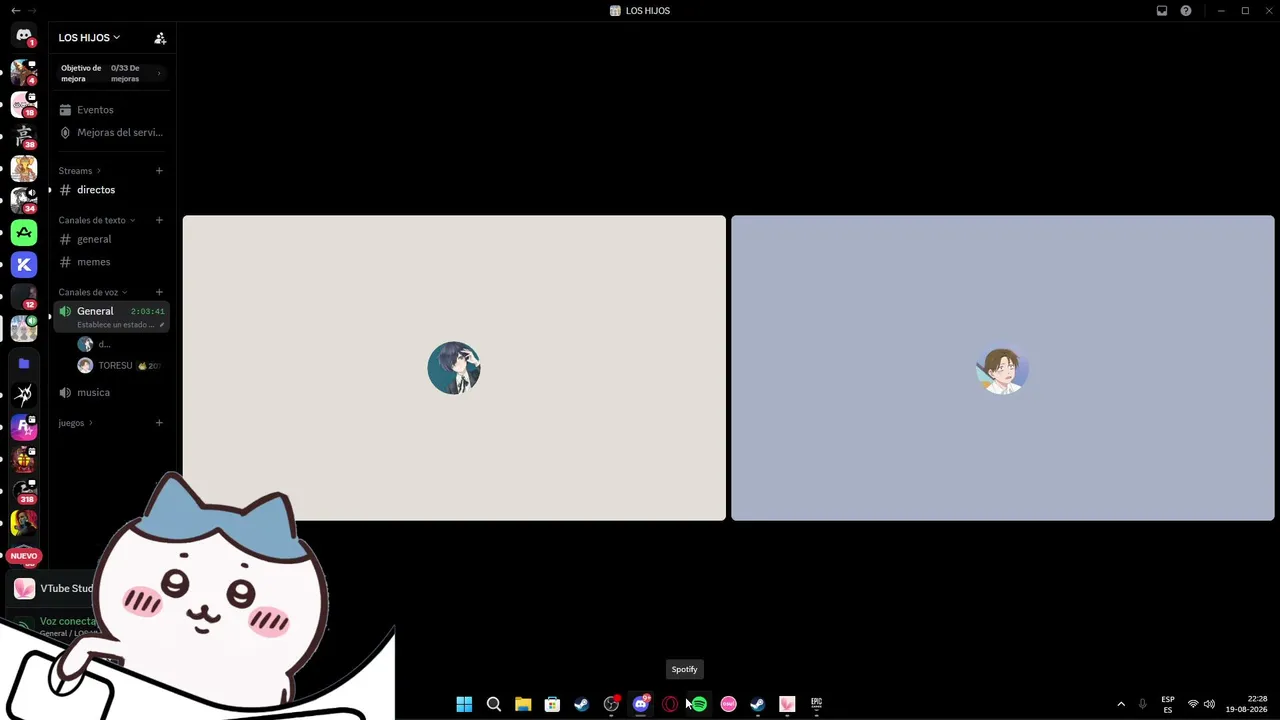The height and width of the screenshot is (720, 1280).
Task: Open File Explorer from taskbar
Action: [523, 704]
